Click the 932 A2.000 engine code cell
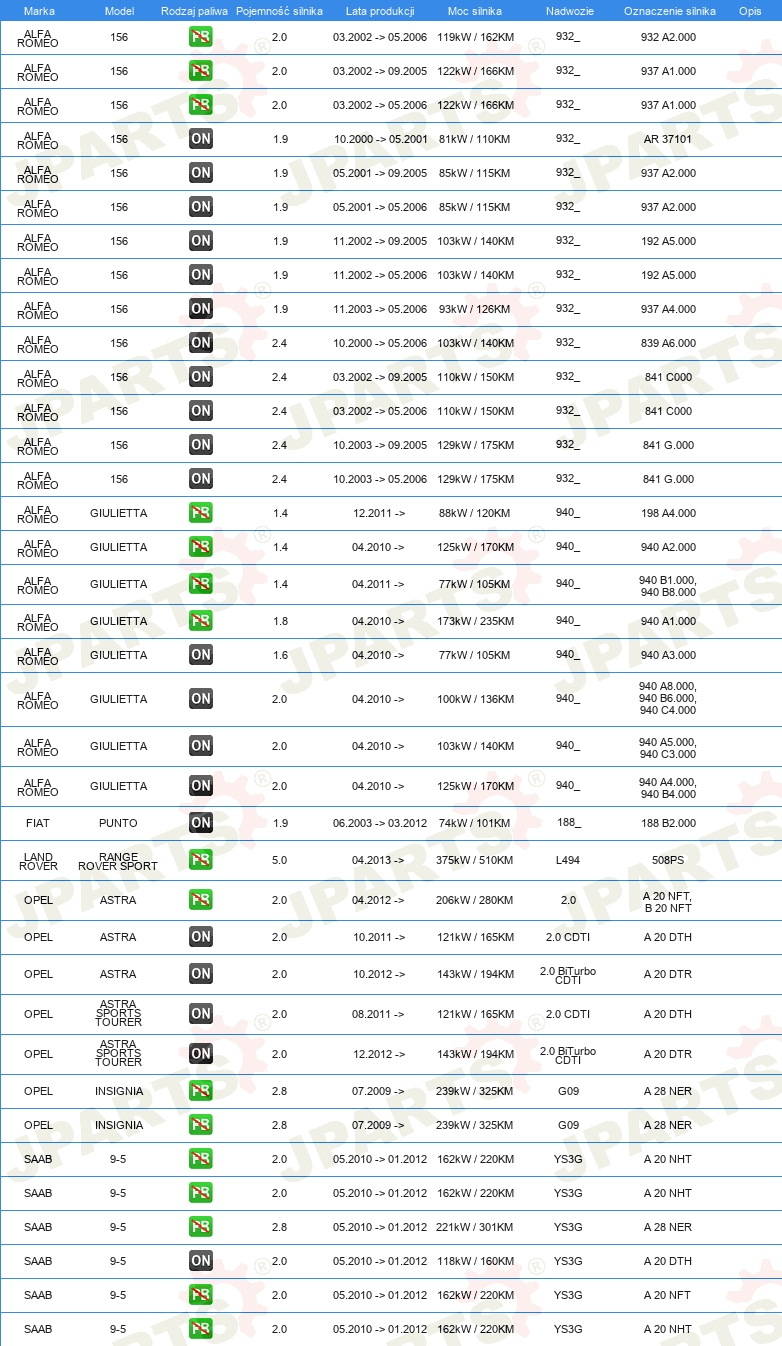 point(668,37)
